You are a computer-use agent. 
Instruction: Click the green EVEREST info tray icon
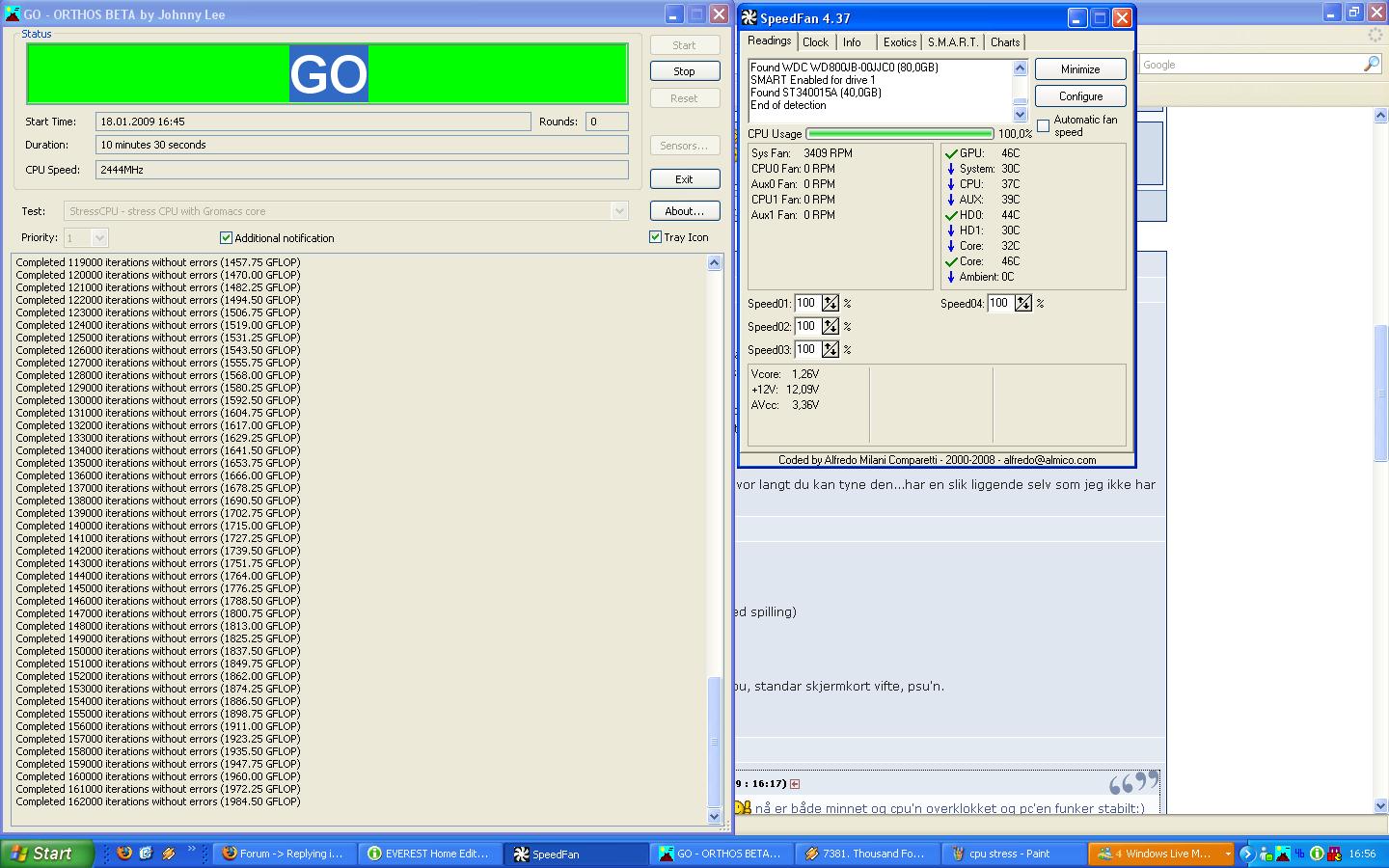pos(1318,854)
